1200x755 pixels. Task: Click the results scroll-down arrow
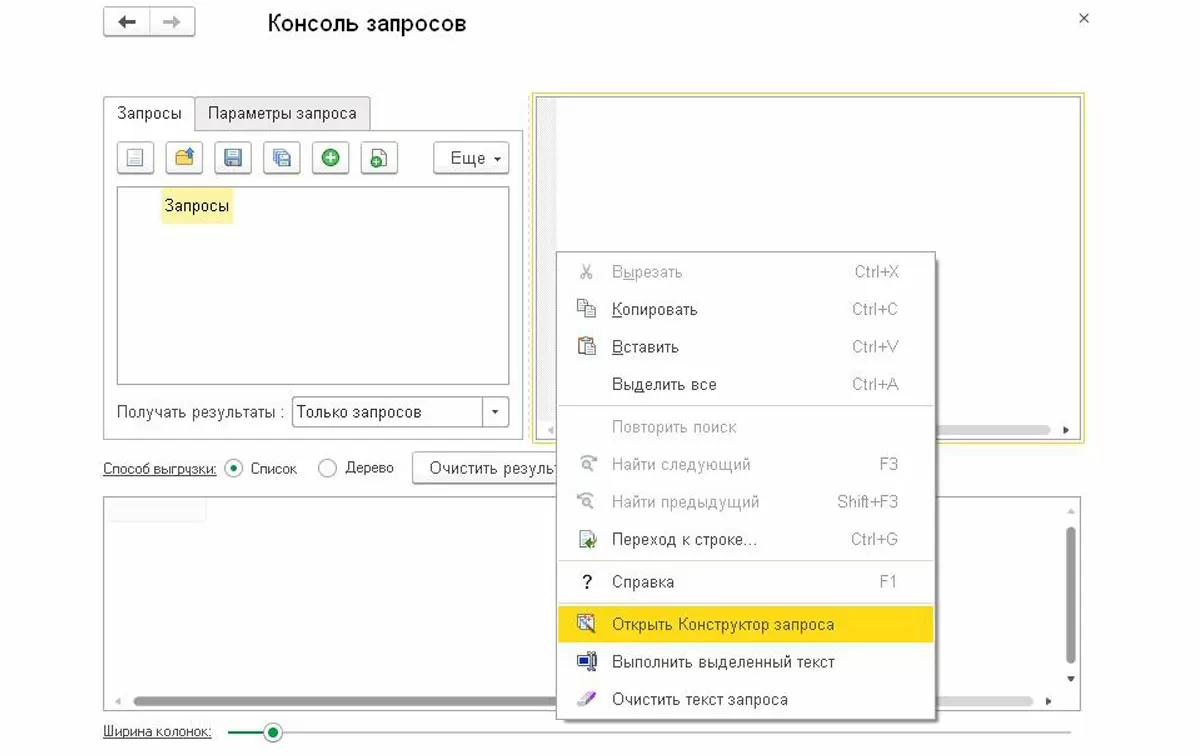click(1071, 679)
